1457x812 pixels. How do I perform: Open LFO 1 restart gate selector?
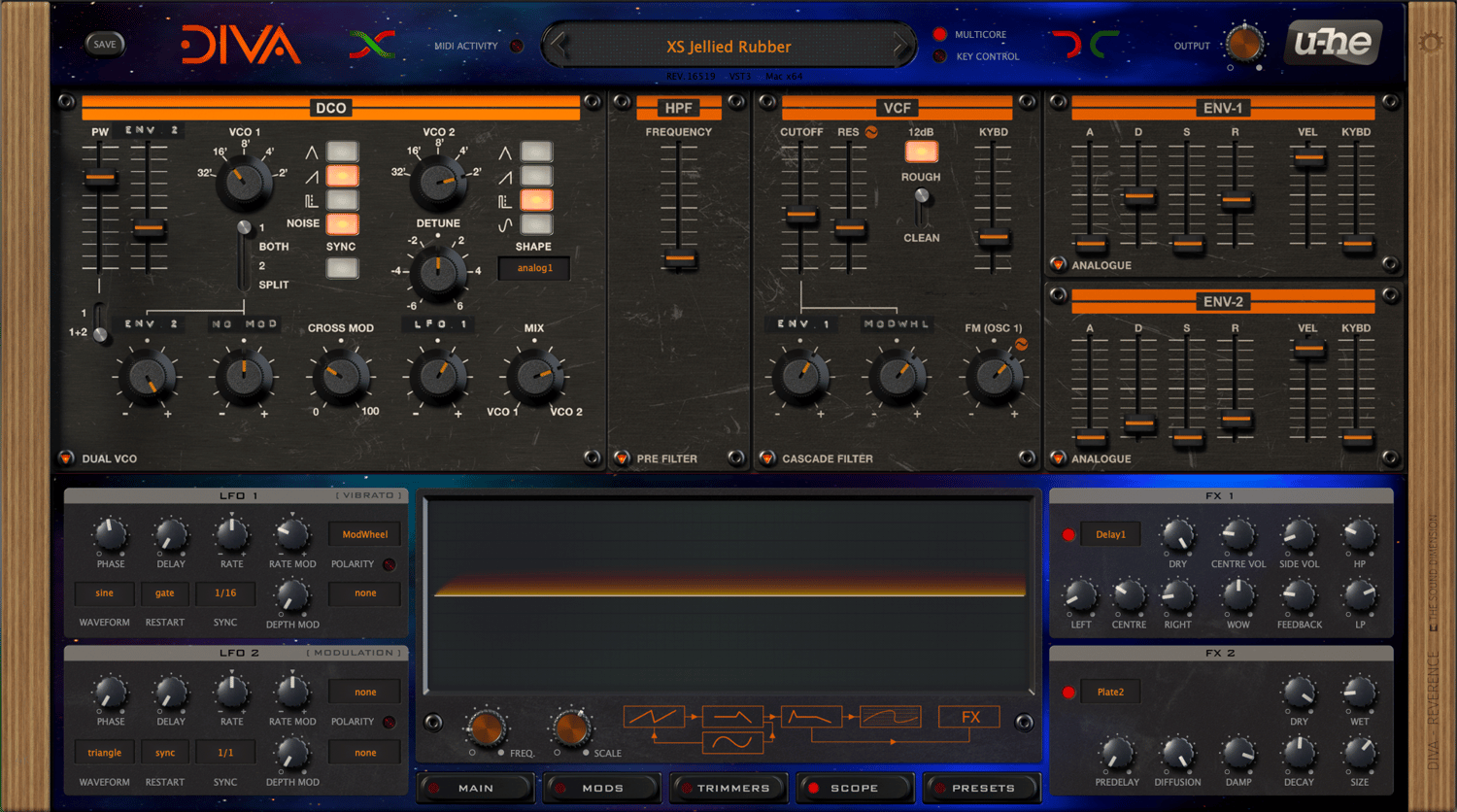(x=165, y=593)
